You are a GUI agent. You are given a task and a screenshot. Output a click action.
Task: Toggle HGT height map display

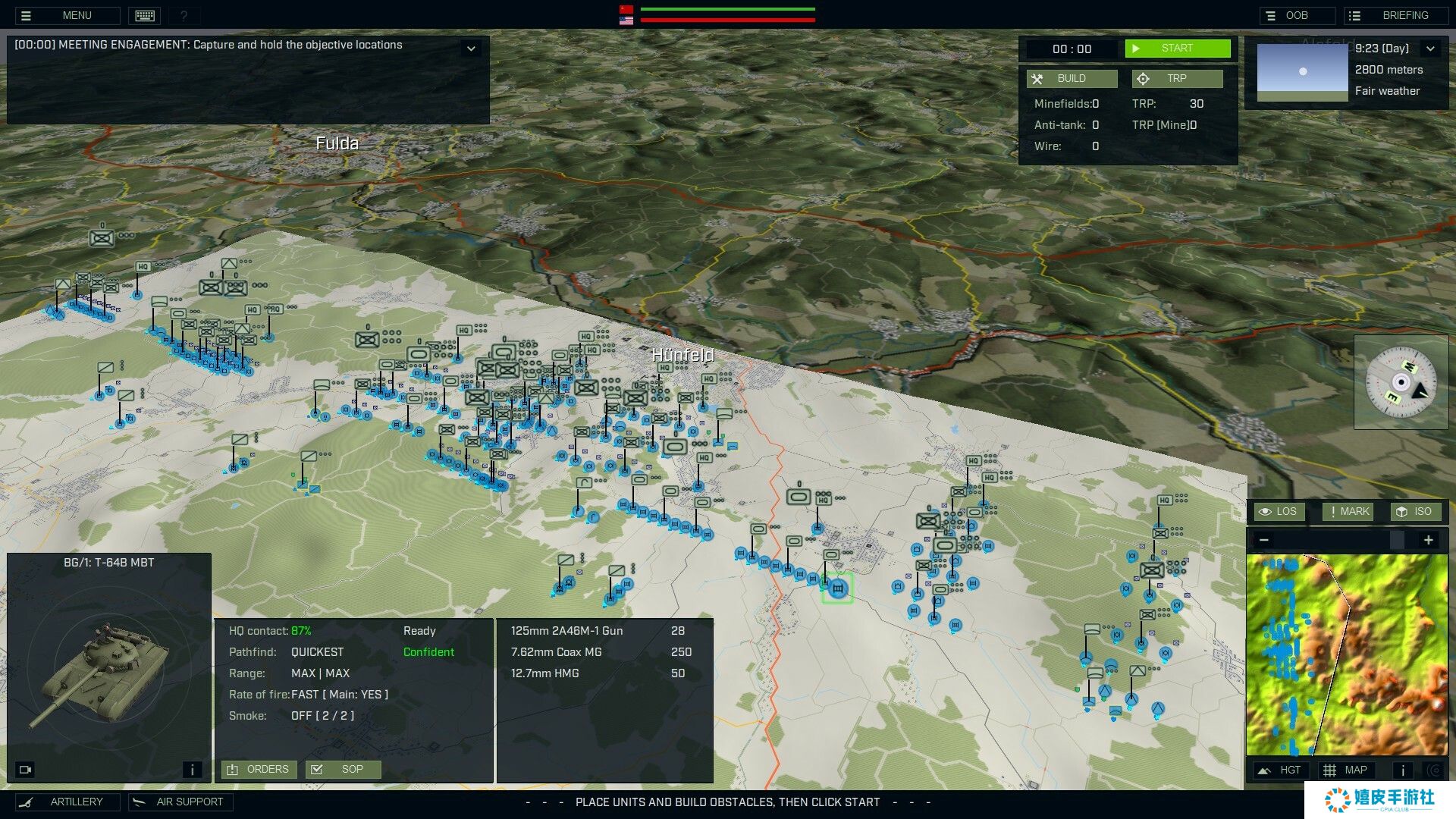(x=1280, y=770)
